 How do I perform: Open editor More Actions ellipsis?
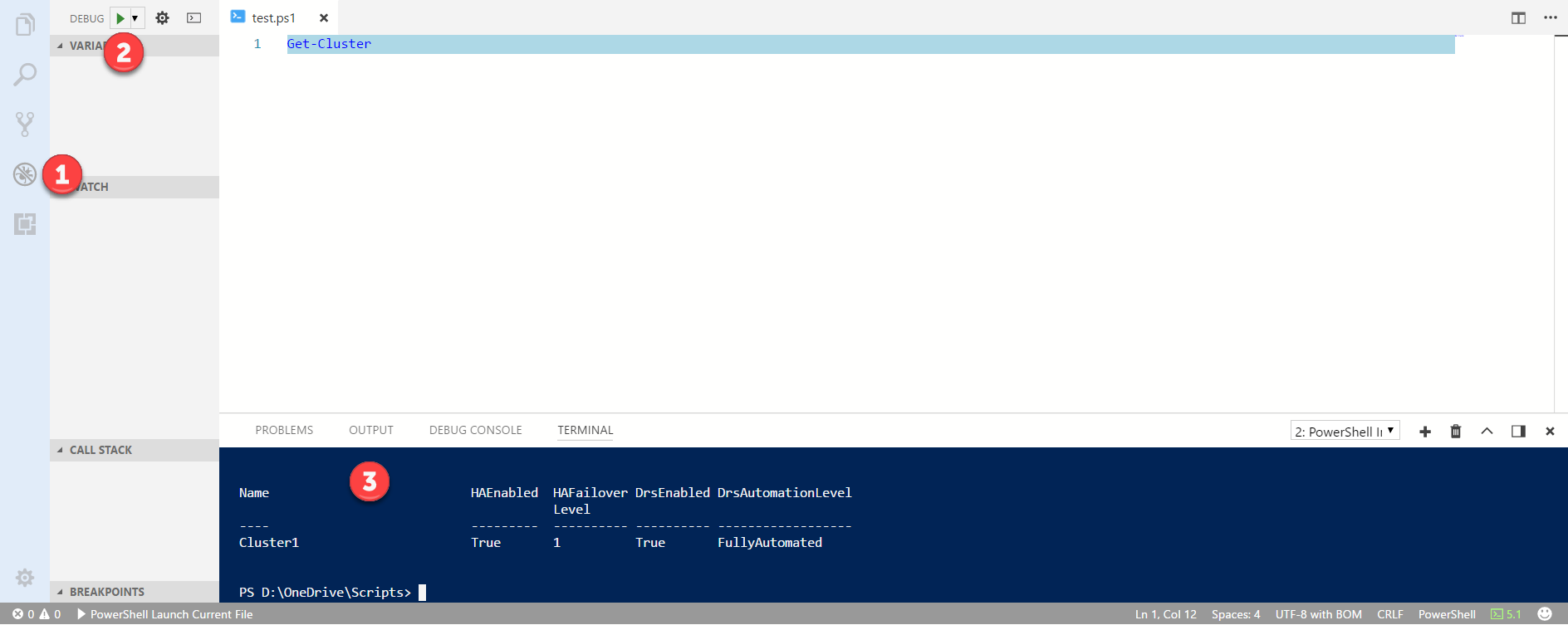[x=1550, y=17]
